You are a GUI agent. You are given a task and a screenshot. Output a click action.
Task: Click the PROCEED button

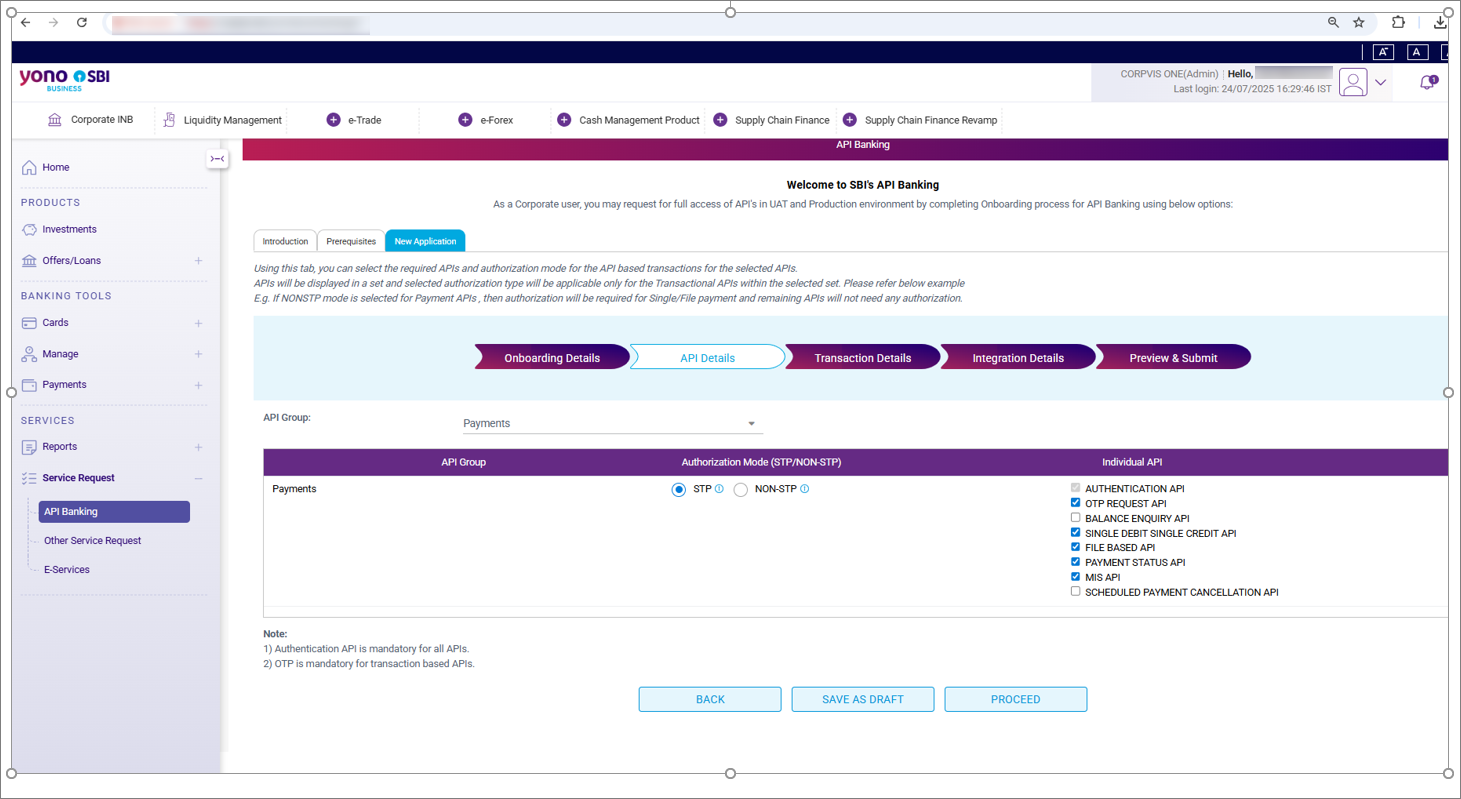[x=1016, y=699]
